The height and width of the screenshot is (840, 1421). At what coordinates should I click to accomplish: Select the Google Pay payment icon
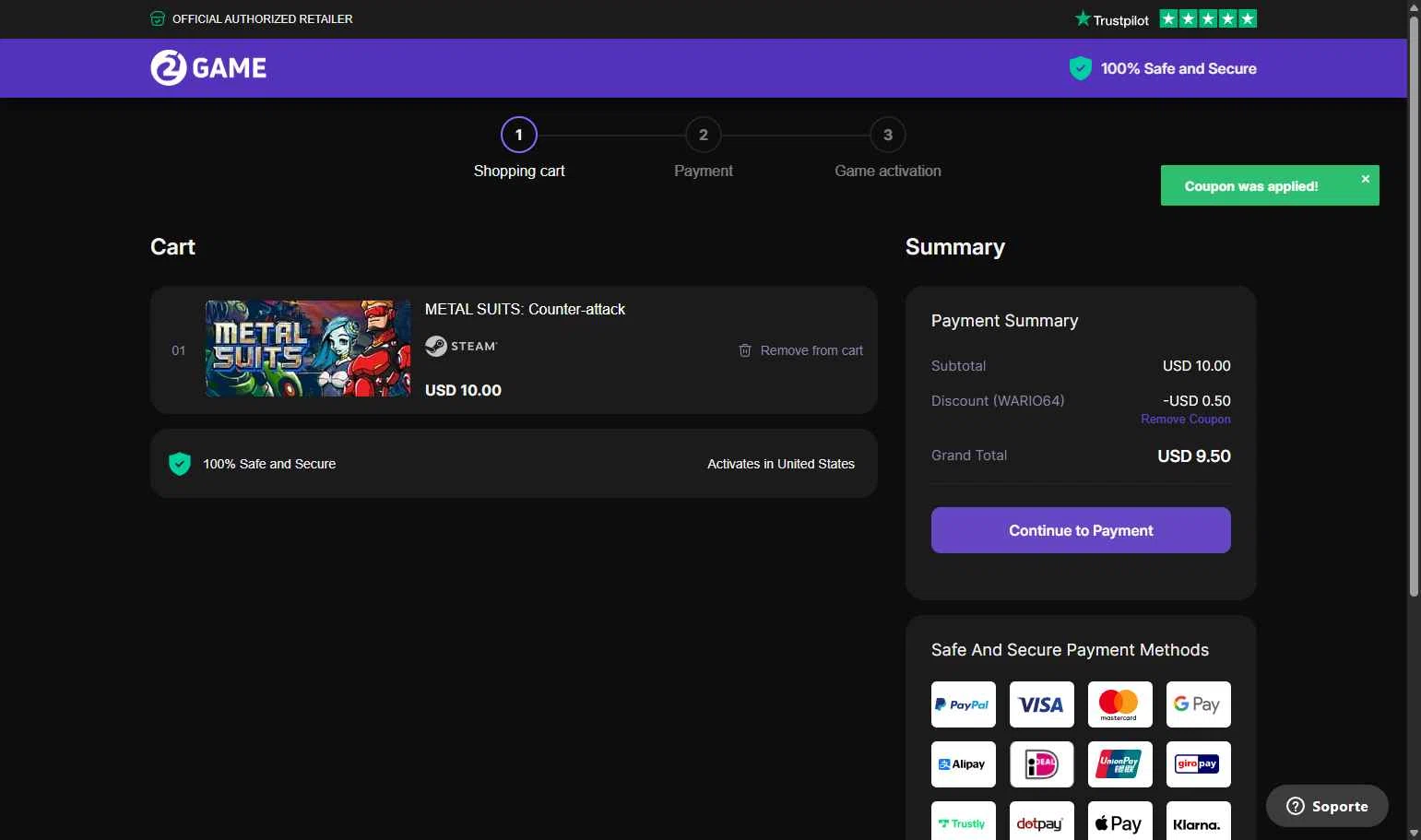point(1199,704)
